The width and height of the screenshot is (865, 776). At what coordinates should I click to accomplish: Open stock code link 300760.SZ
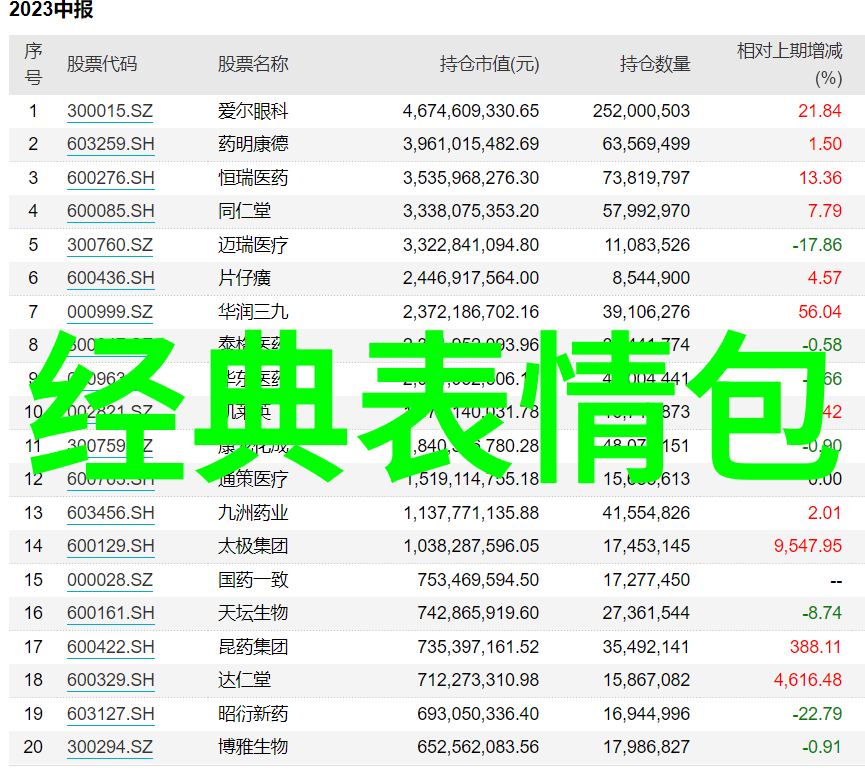click(x=110, y=245)
